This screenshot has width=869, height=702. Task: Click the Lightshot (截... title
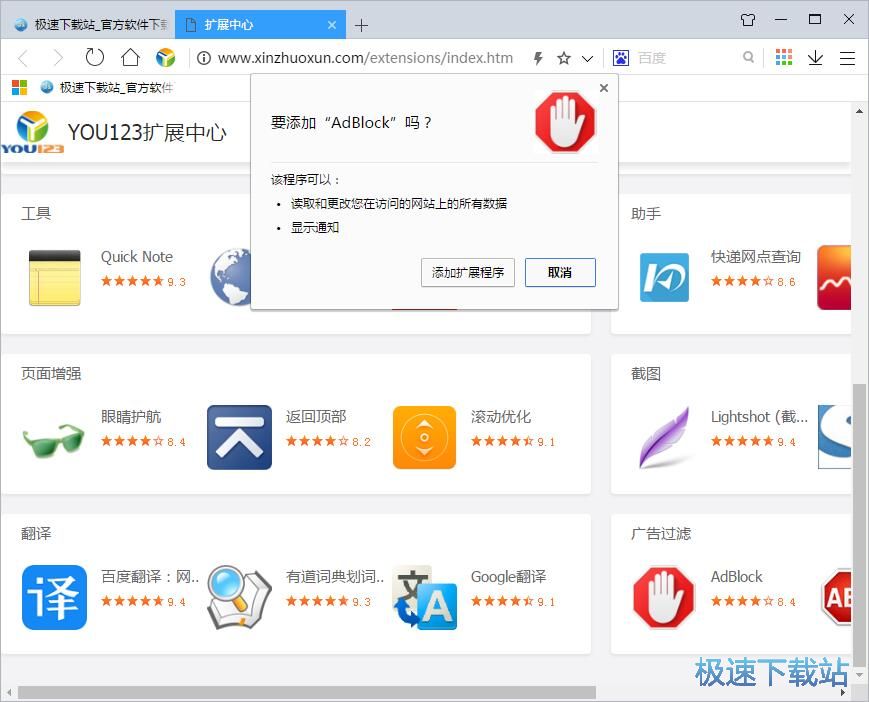point(759,417)
